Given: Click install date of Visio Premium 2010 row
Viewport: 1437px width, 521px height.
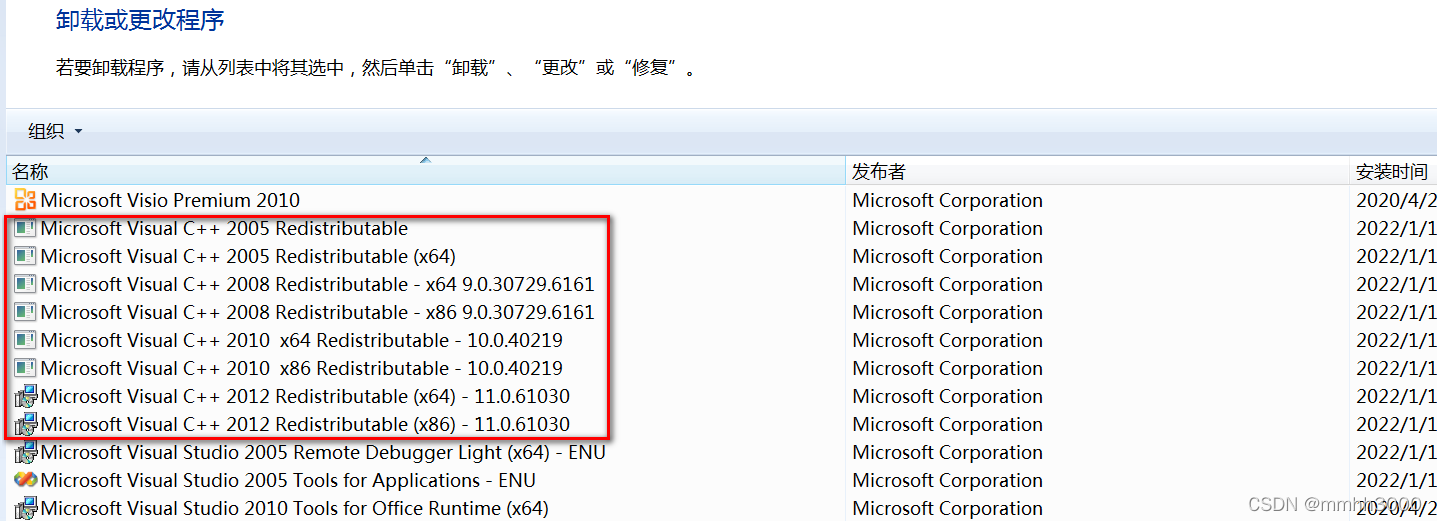Looking at the screenshot, I should tap(1396, 200).
